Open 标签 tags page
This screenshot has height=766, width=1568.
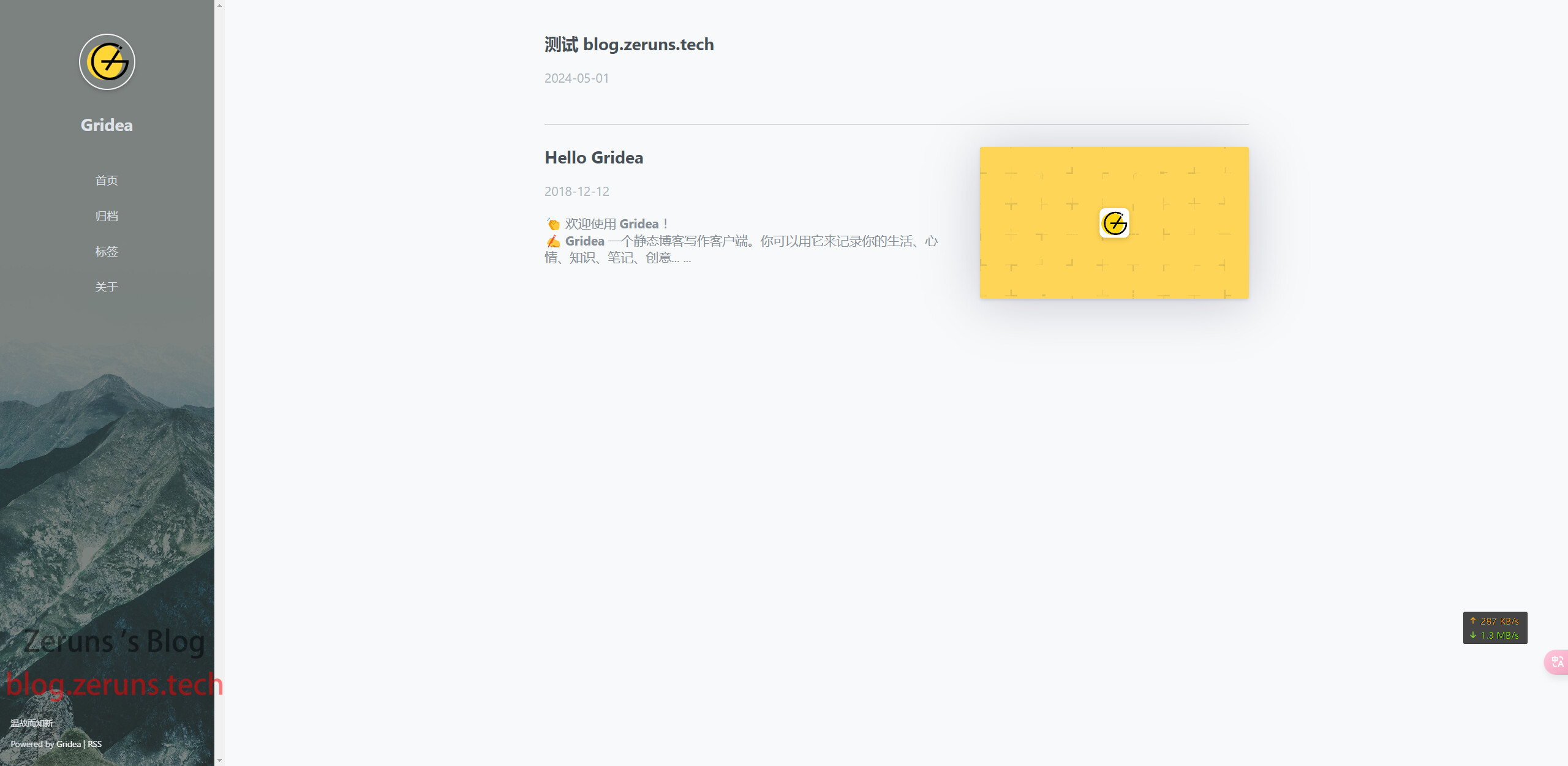coord(107,251)
